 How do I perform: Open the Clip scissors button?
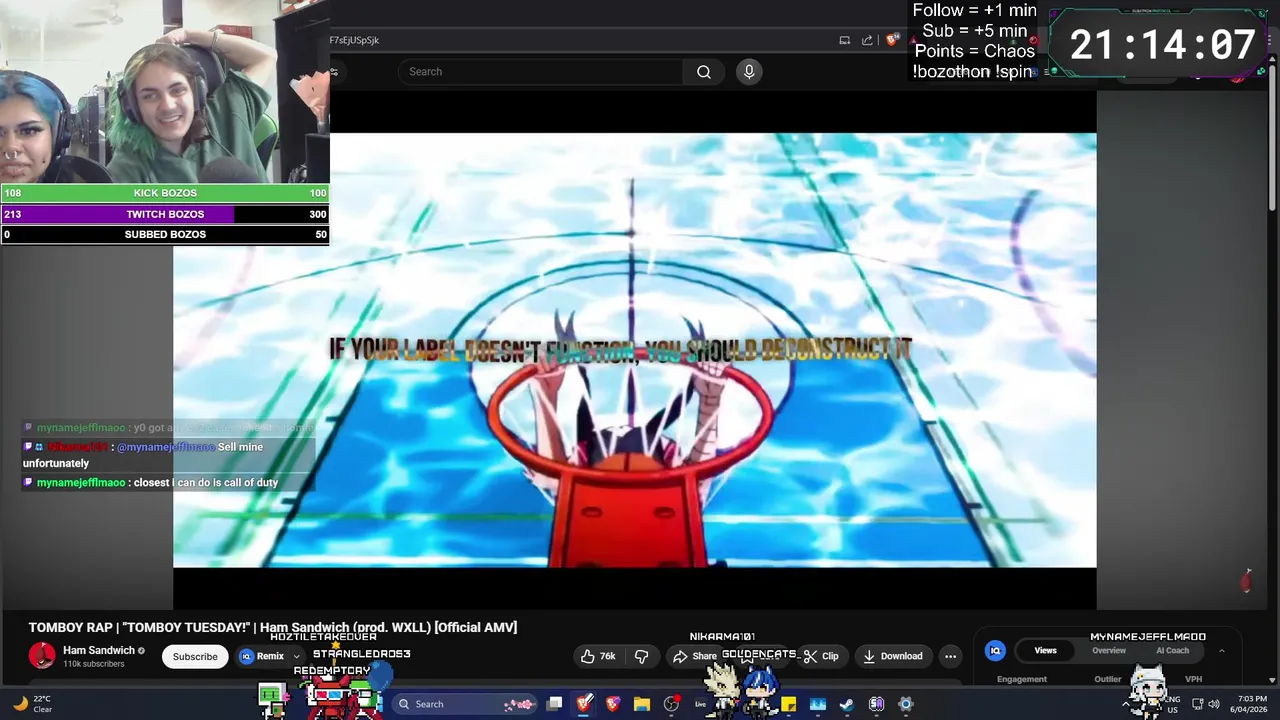[x=821, y=656]
